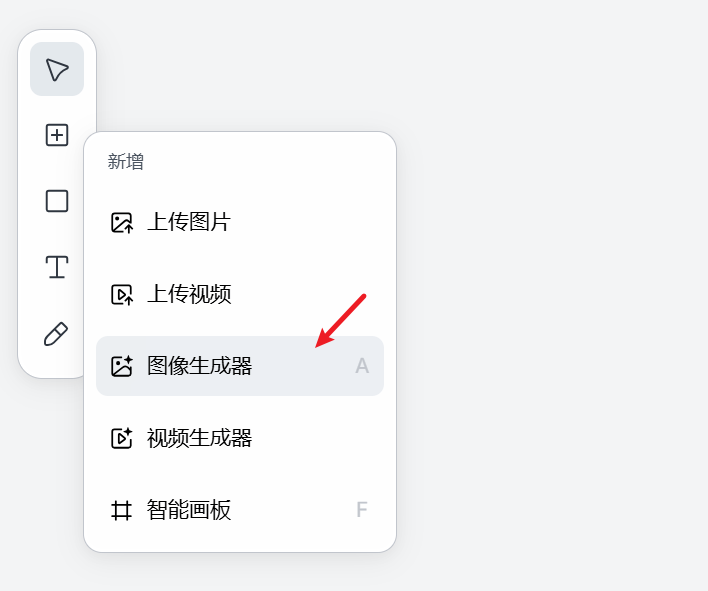
Task: Pick the pencil drawing tool
Action: point(57,333)
